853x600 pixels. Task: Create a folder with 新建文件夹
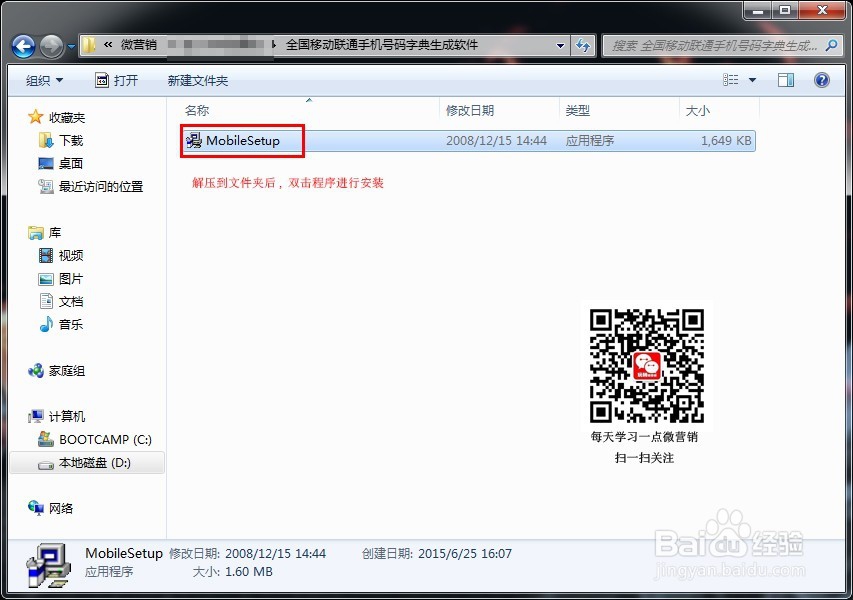197,81
